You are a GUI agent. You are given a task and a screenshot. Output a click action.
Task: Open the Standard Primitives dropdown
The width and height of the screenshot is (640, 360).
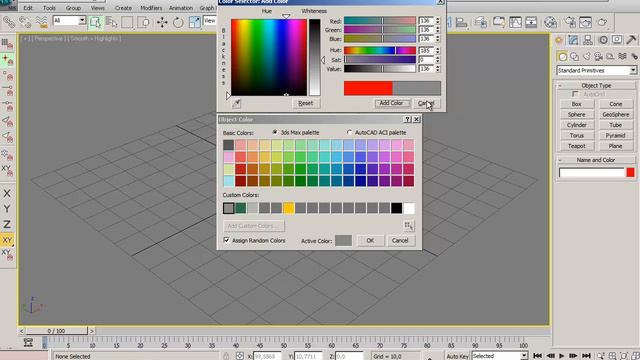(596, 71)
